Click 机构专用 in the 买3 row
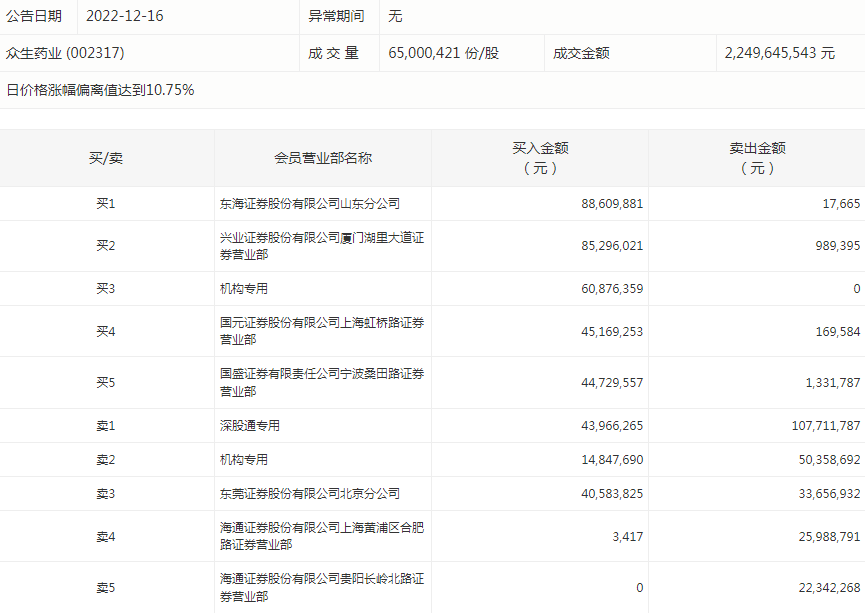 pyautogui.click(x=244, y=289)
